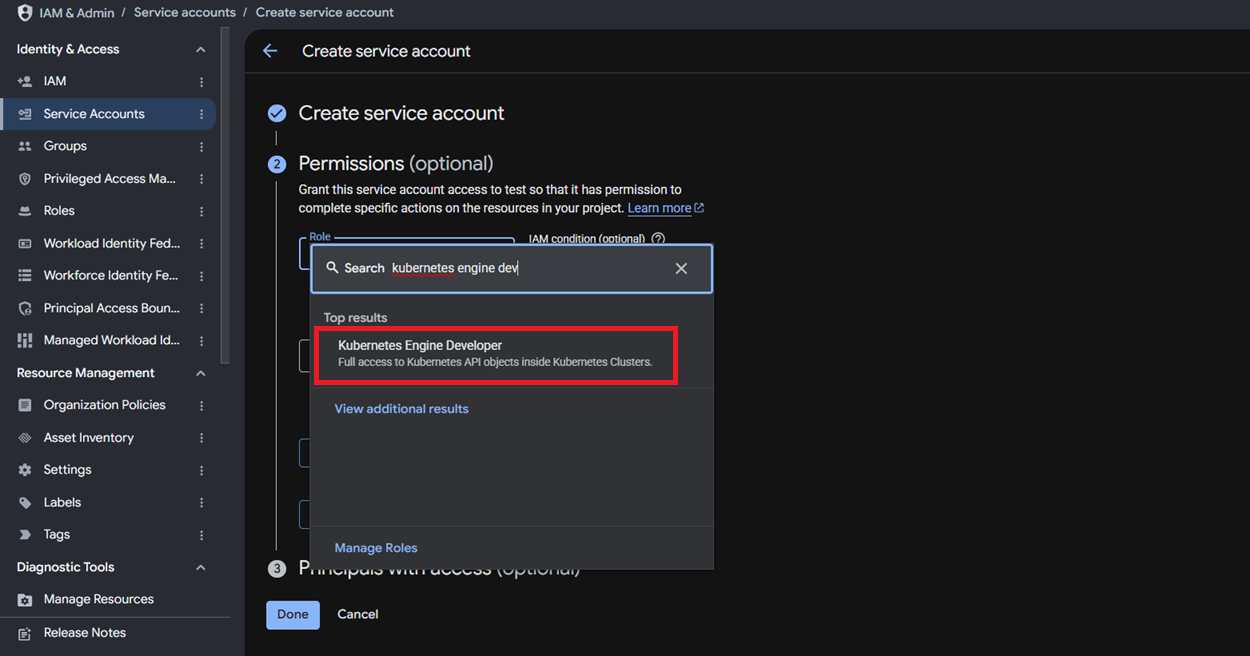Go back using the left arrow
1250x656 pixels.
click(x=270, y=51)
